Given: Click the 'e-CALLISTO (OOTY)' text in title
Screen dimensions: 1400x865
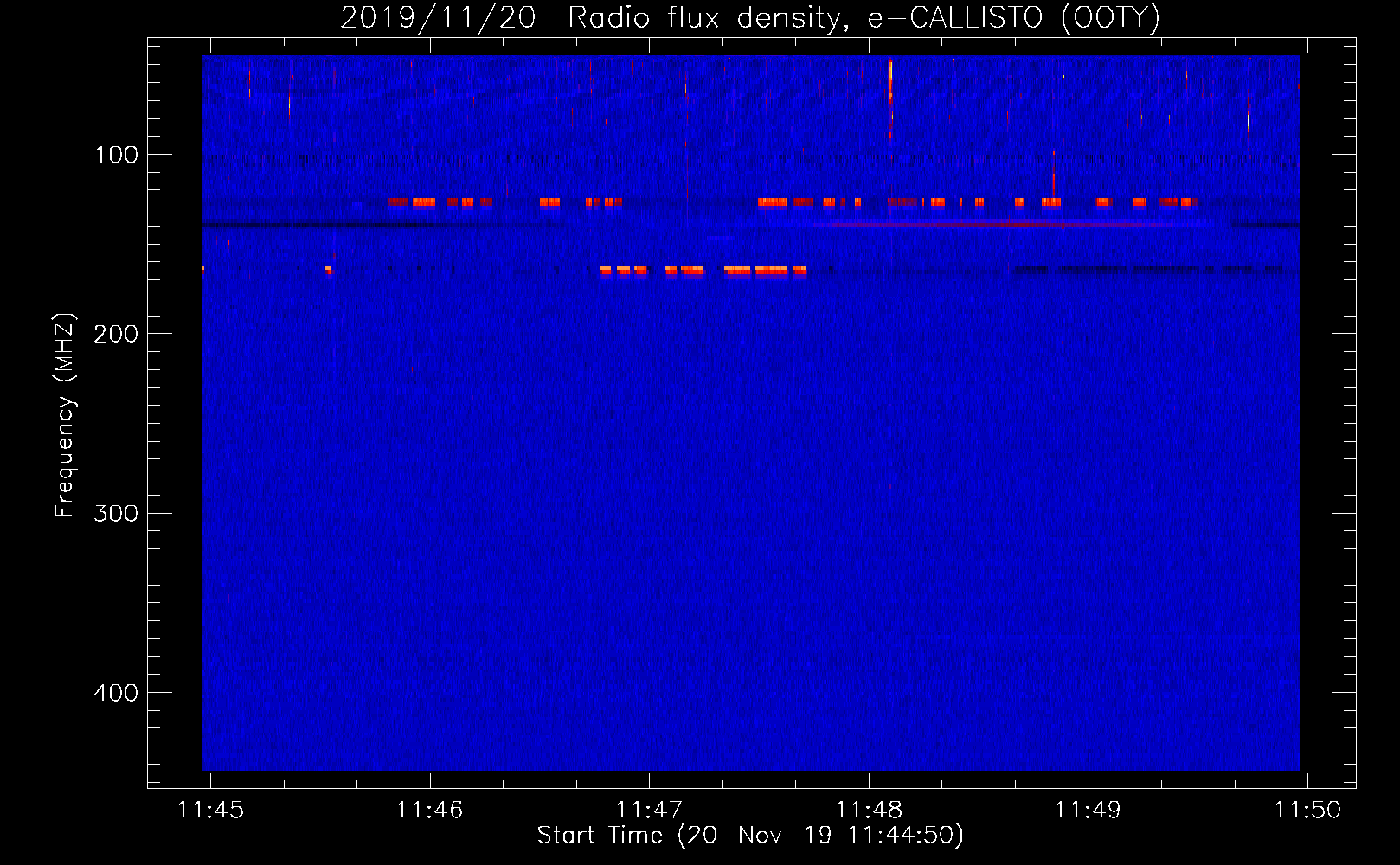Looking at the screenshot, I should point(1014,18).
